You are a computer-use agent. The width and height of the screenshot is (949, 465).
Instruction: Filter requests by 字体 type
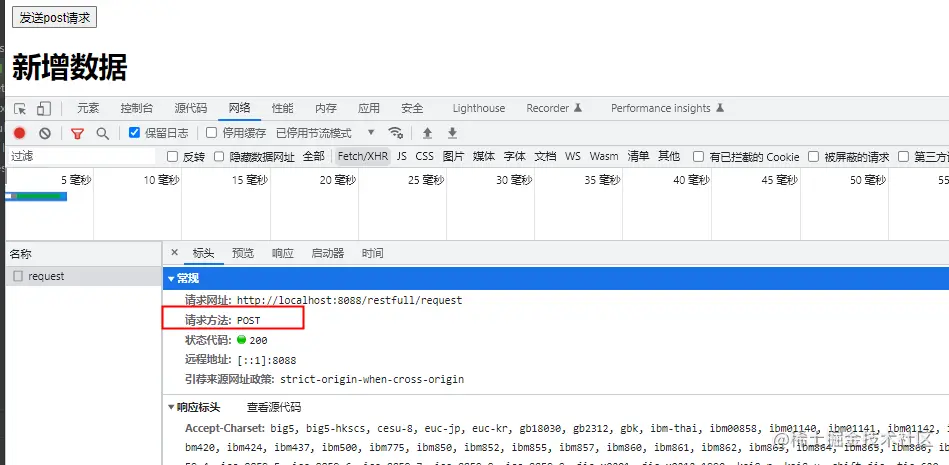(x=514, y=156)
